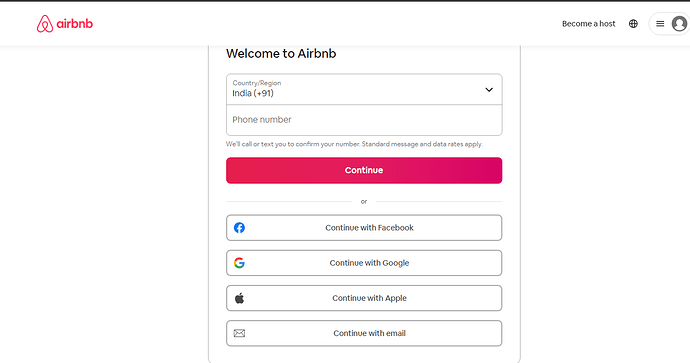Click Become a host link
690x363 pixels.
588,24
